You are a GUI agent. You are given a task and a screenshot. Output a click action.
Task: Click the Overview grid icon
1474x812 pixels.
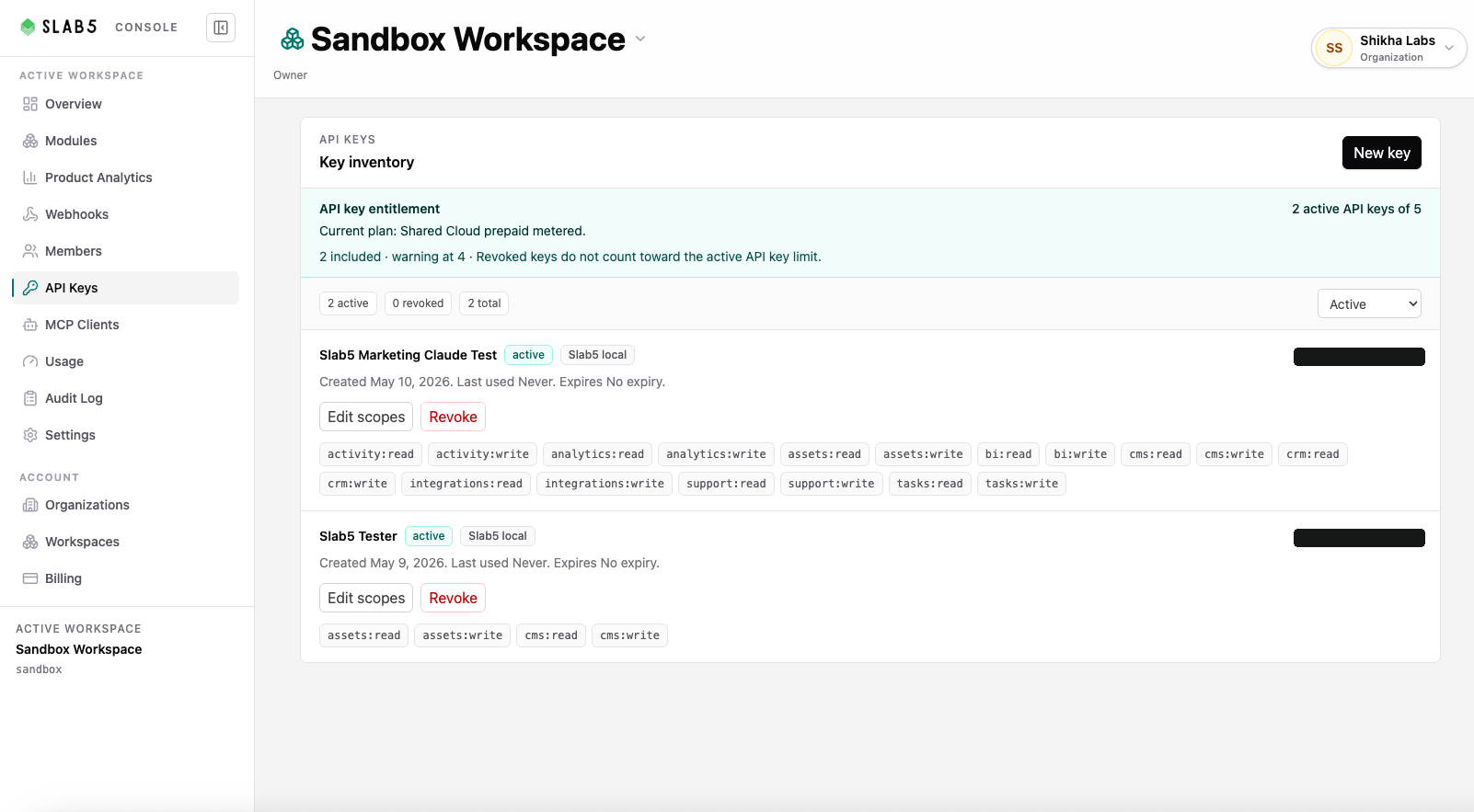click(x=30, y=104)
